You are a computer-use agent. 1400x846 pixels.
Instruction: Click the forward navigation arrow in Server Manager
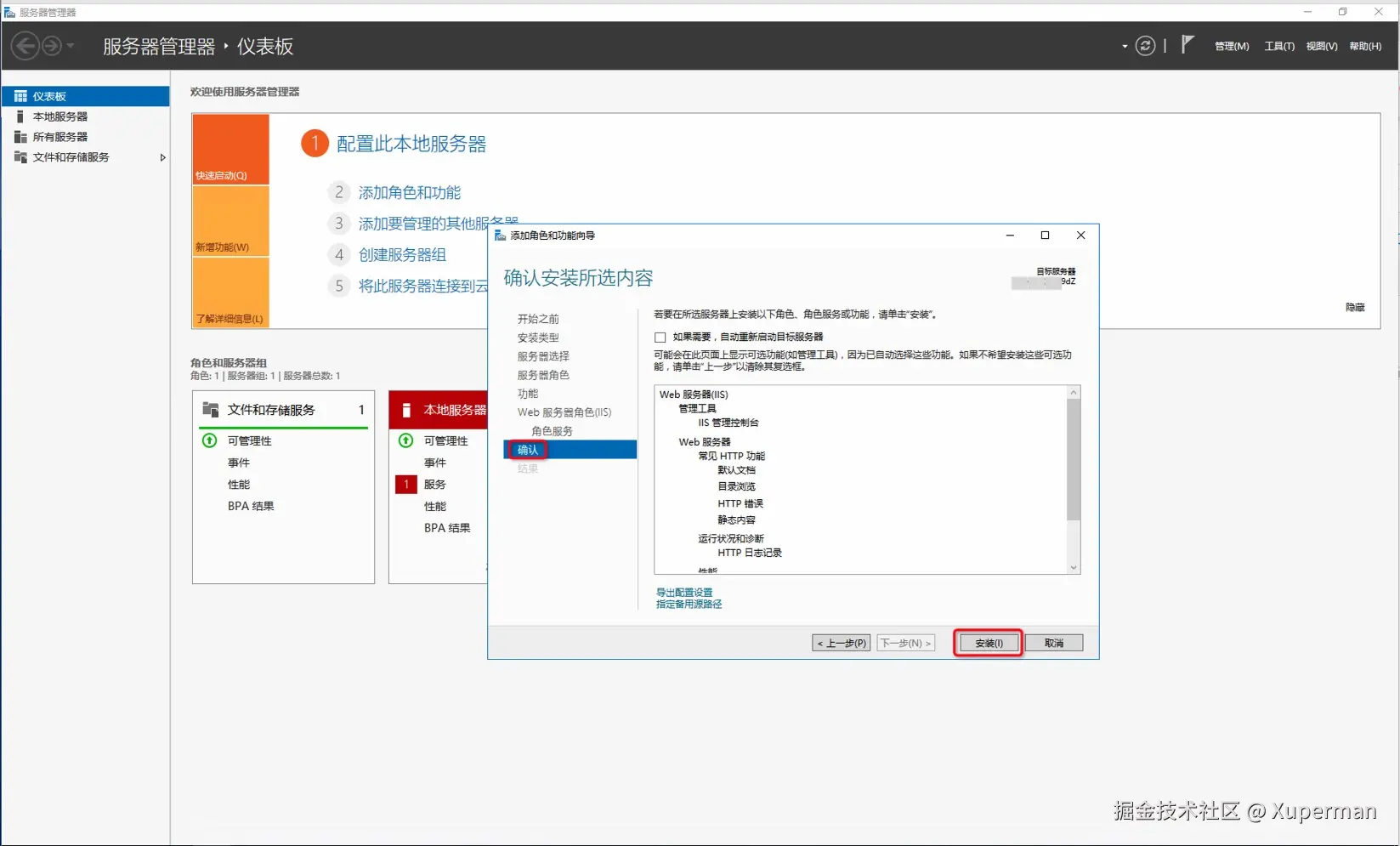(x=52, y=46)
